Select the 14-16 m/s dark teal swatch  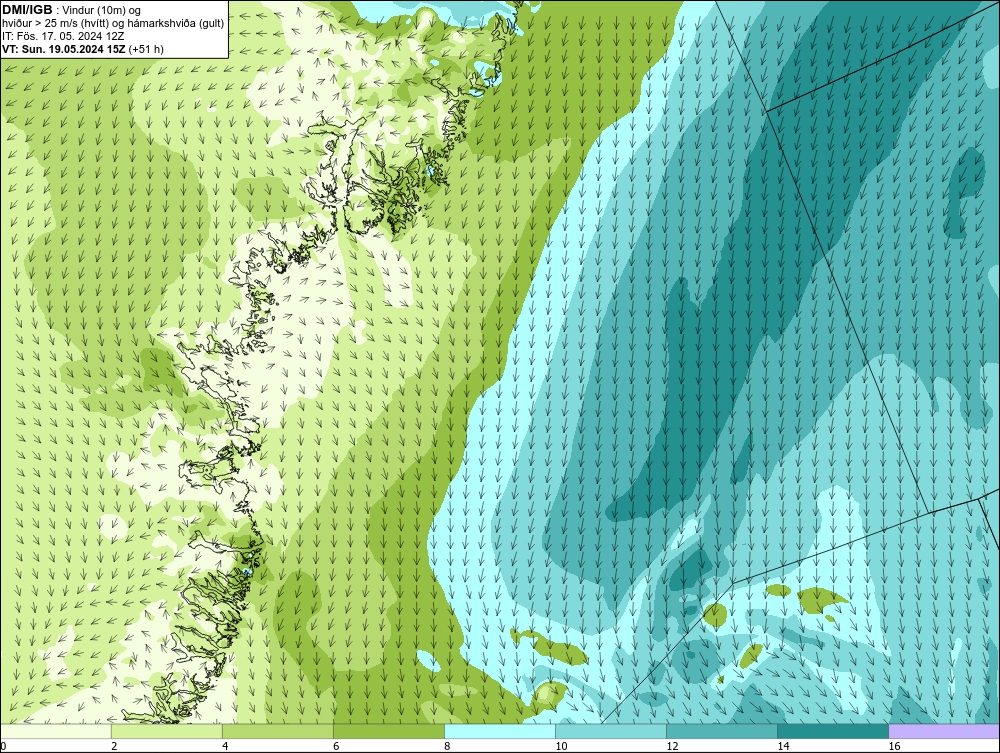pos(833,731)
